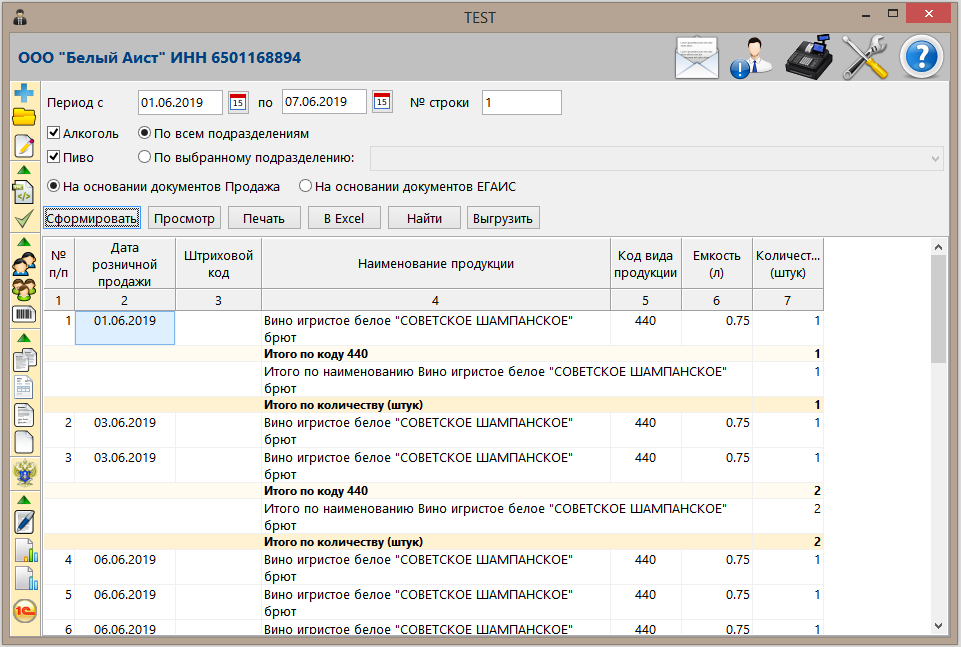
Task: Open the подразделение dropdown list
Action: [656, 158]
